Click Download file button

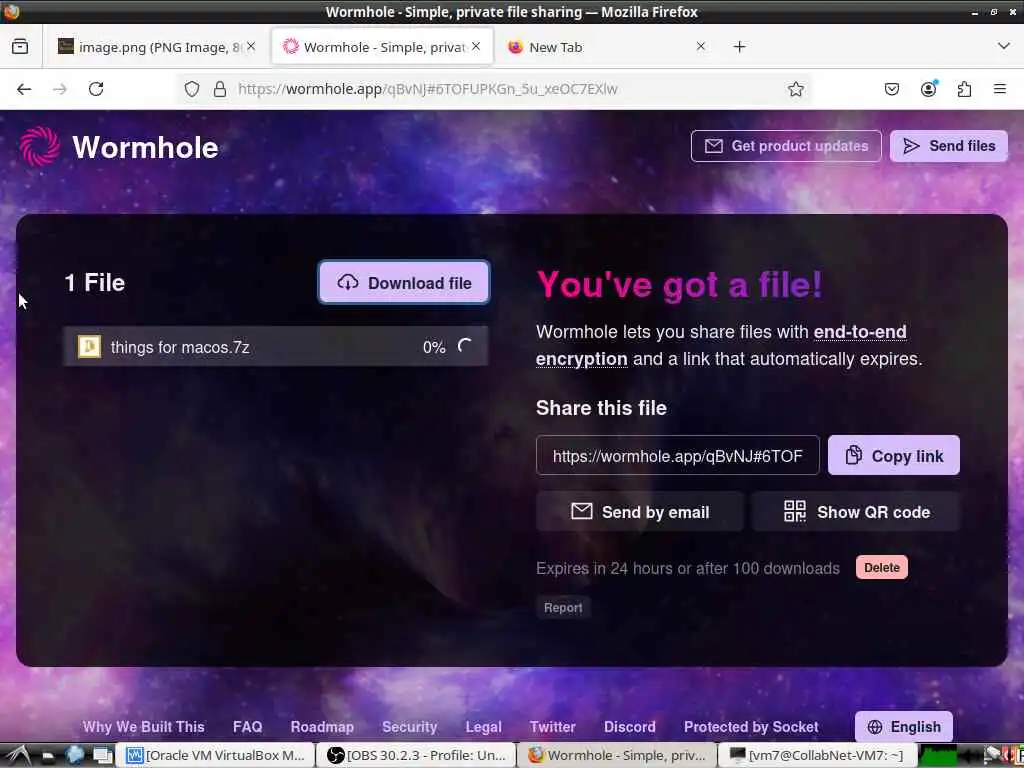[x=404, y=283]
